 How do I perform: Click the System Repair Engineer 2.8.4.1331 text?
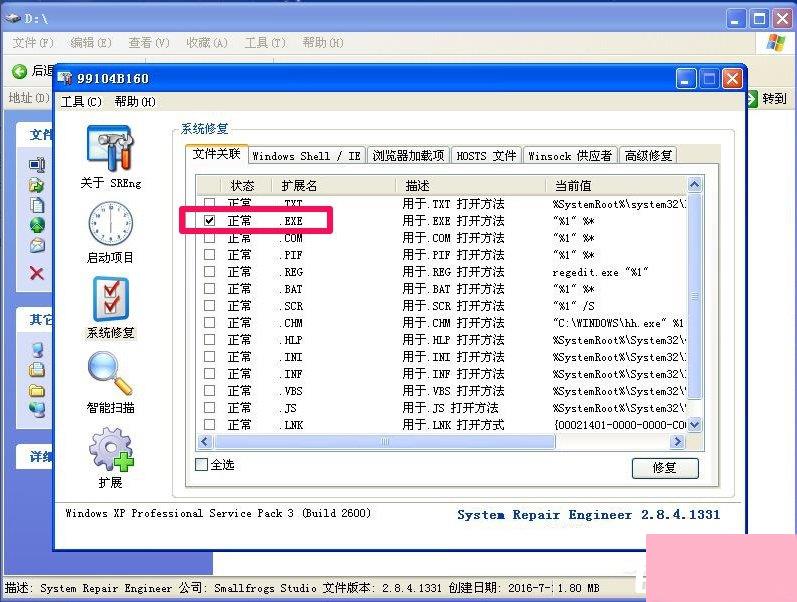tap(589, 515)
